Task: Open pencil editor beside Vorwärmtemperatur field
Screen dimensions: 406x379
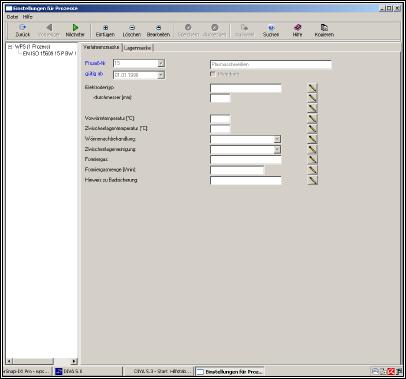Action: pos(312,118)
